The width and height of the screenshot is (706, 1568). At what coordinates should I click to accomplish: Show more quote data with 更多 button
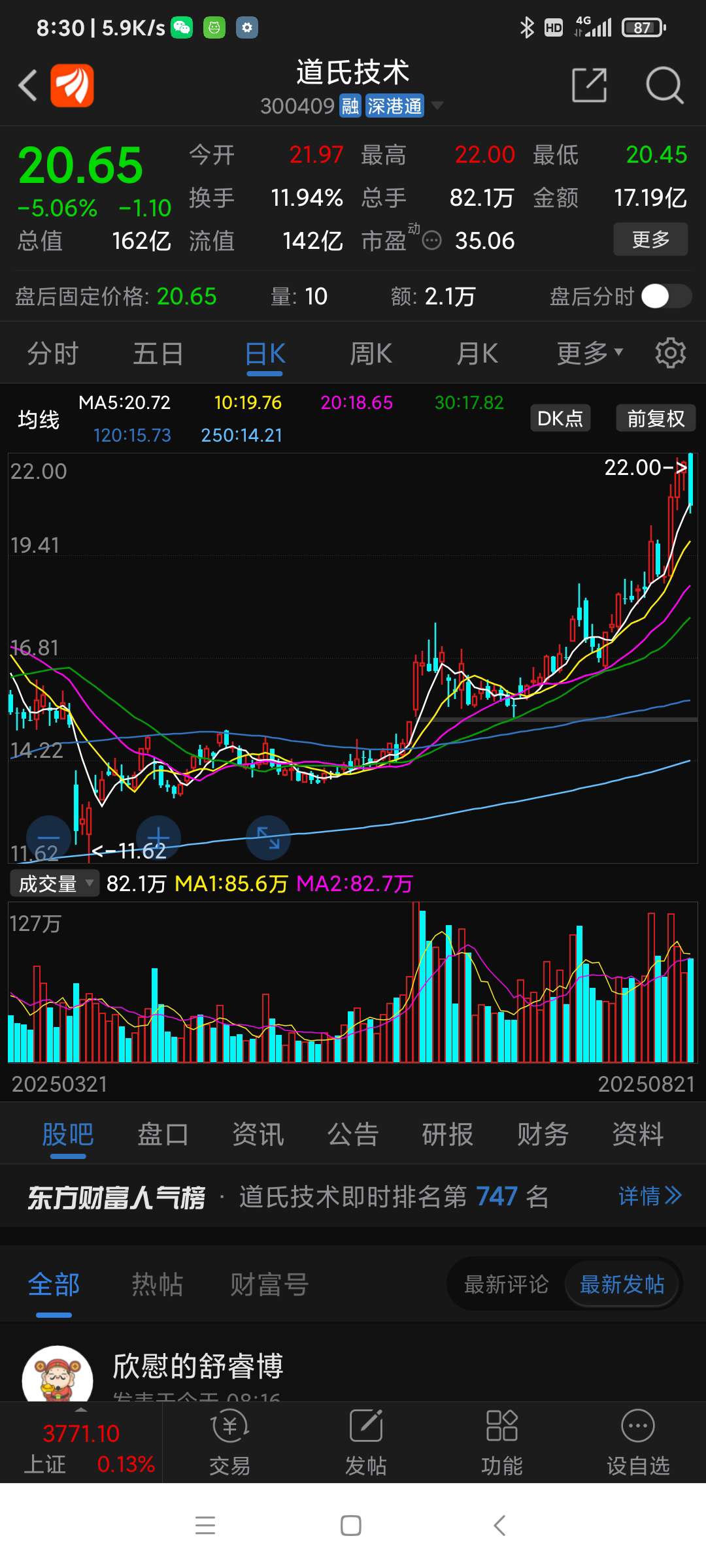[x=650, y=239]
